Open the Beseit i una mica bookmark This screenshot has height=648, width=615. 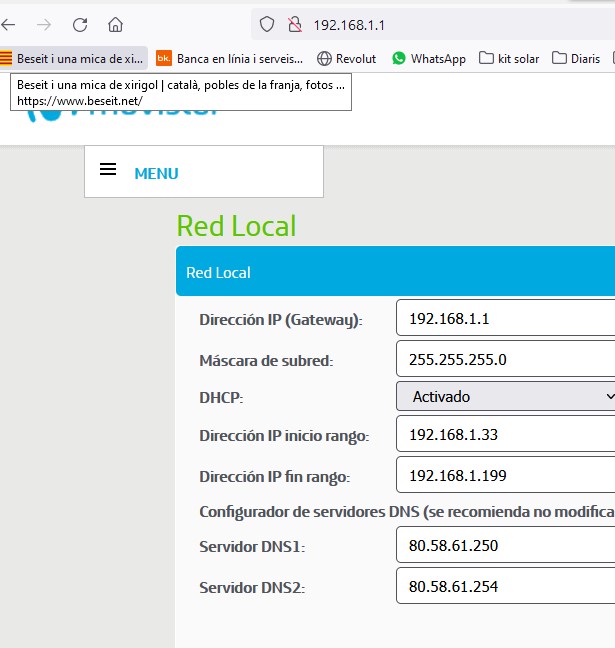pyautogui.click(x=74, y=59)
